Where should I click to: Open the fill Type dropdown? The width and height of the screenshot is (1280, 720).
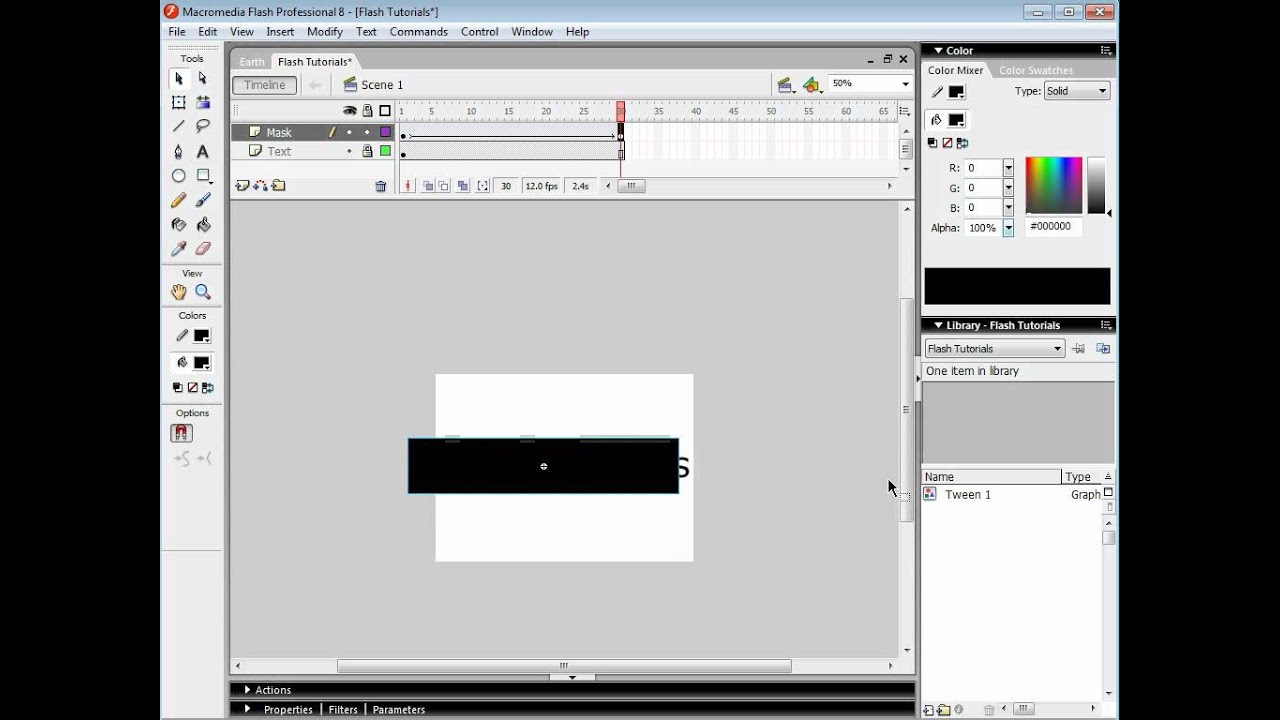[1077, 91]
